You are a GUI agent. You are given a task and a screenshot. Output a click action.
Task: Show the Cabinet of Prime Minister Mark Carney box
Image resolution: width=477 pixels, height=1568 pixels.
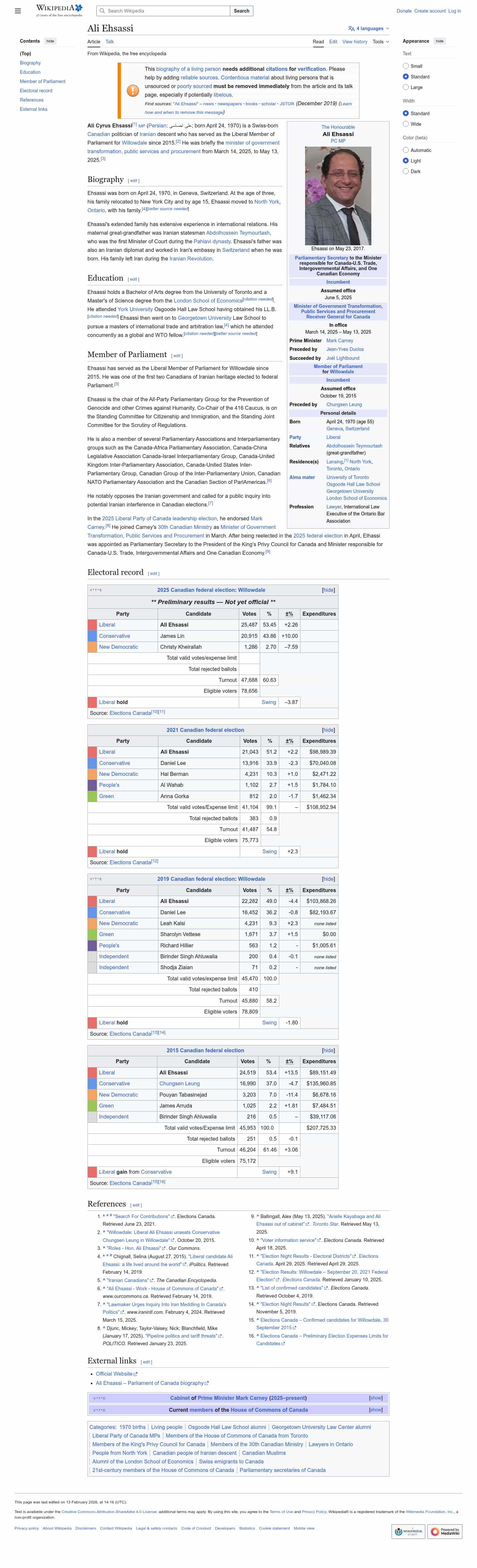pyautogui.click(x=376, y=1398)
